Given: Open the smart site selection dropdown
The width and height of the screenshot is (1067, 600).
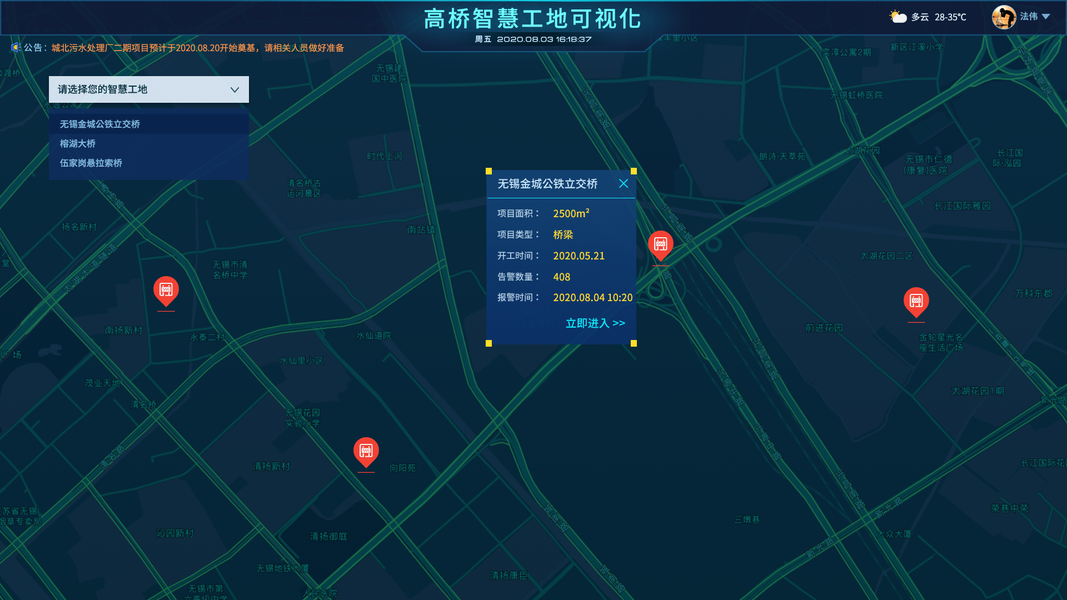Looking at the screenshot, I should (148, 89).
